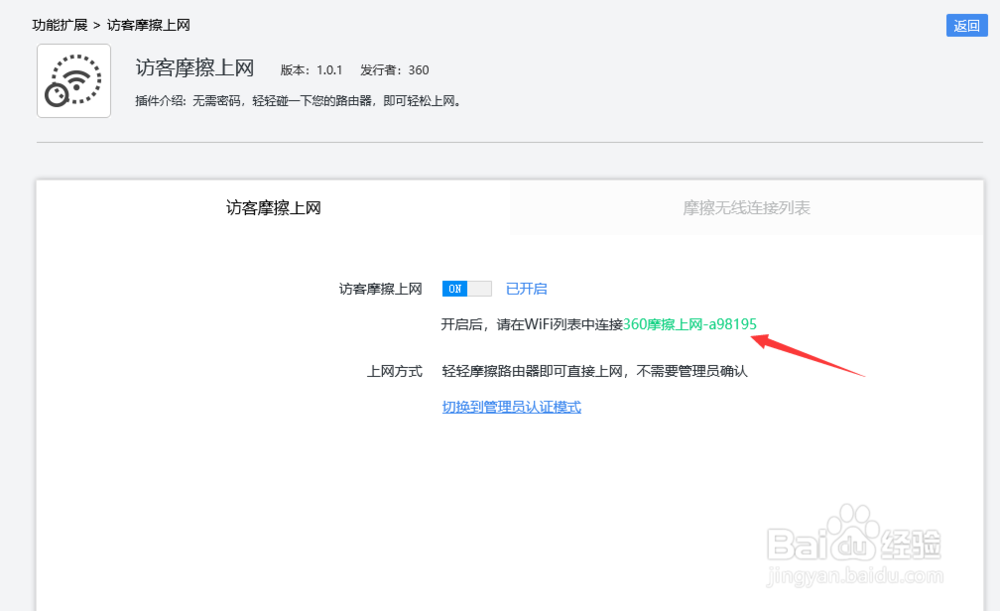The image size is (1000, 611).
Task: Open the 切换到管理员认证模式 link
Action: click(x=511, y=407)
